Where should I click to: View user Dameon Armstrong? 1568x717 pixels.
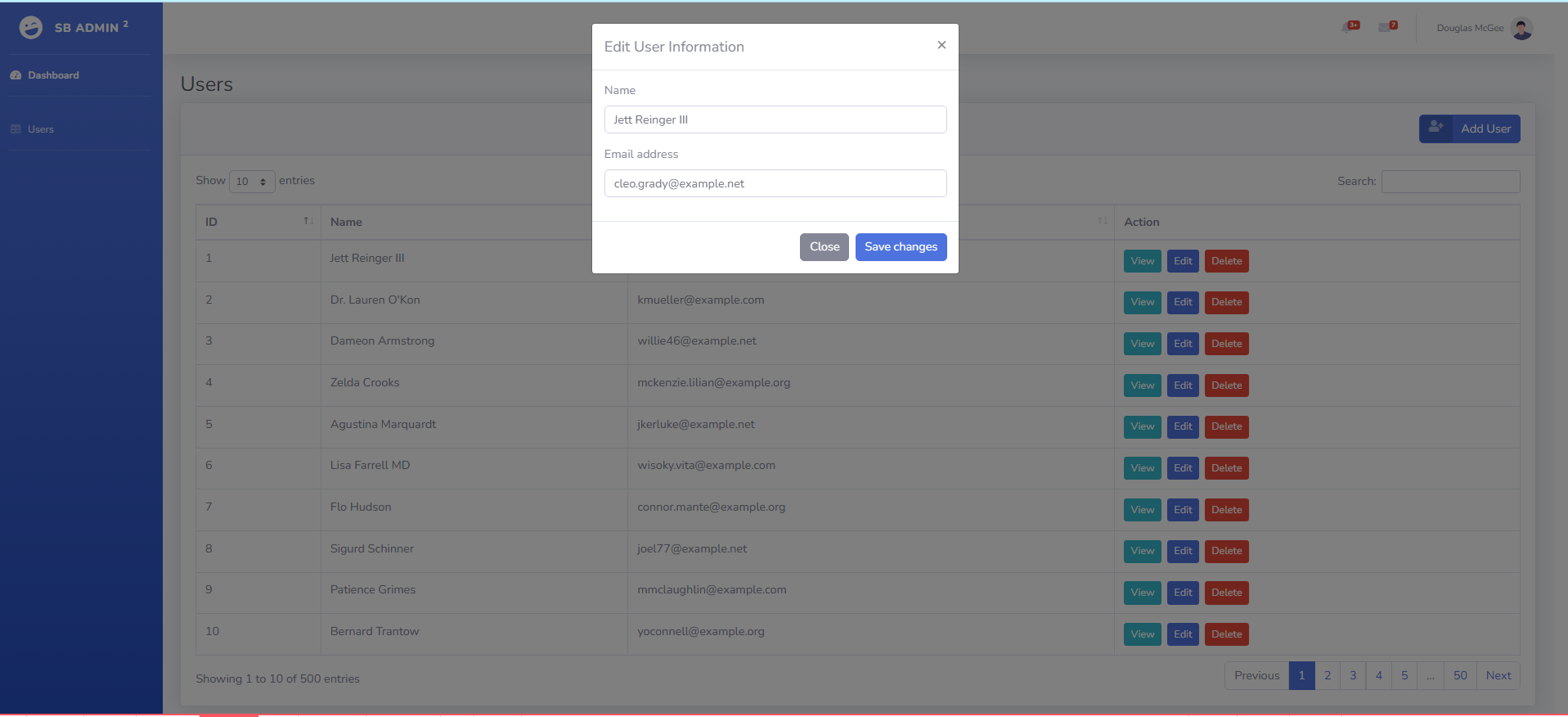(1143, 344)
